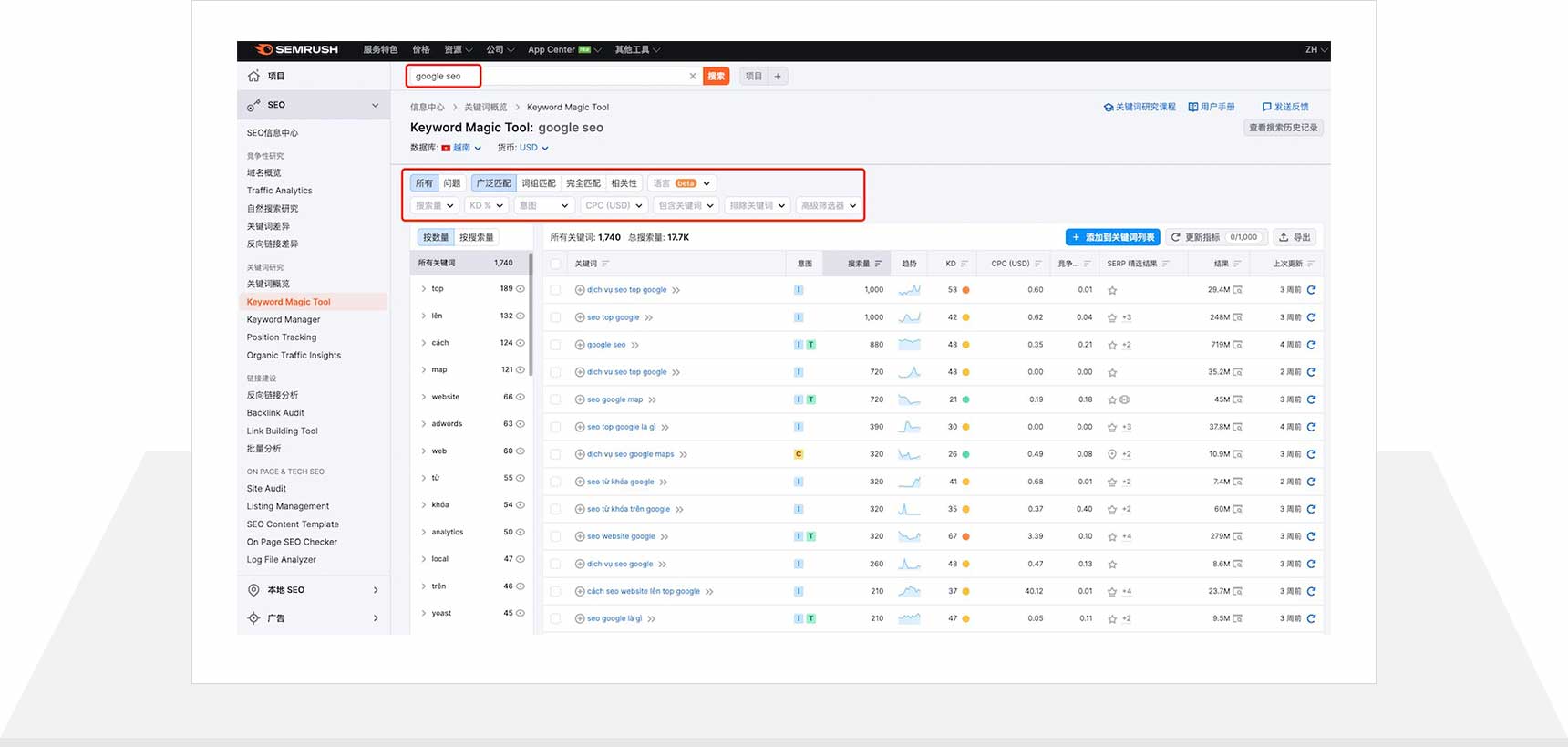Refresh metrics for 'dịch vụ seo top google' 29.4M row
Image resolution: width=1568 pixels, height=747 pixels.
coord(1311,290)
